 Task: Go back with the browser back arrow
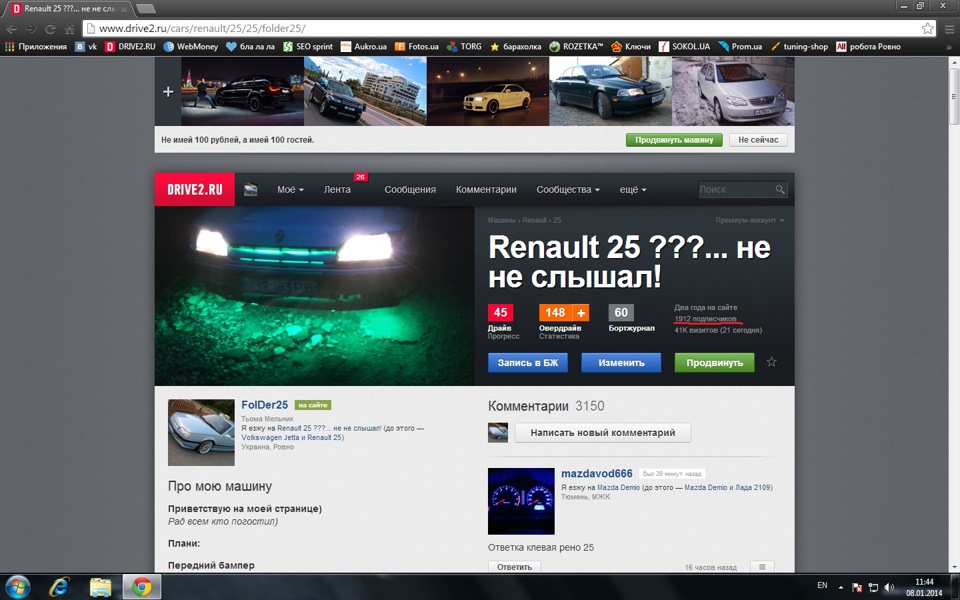[12, 29]
